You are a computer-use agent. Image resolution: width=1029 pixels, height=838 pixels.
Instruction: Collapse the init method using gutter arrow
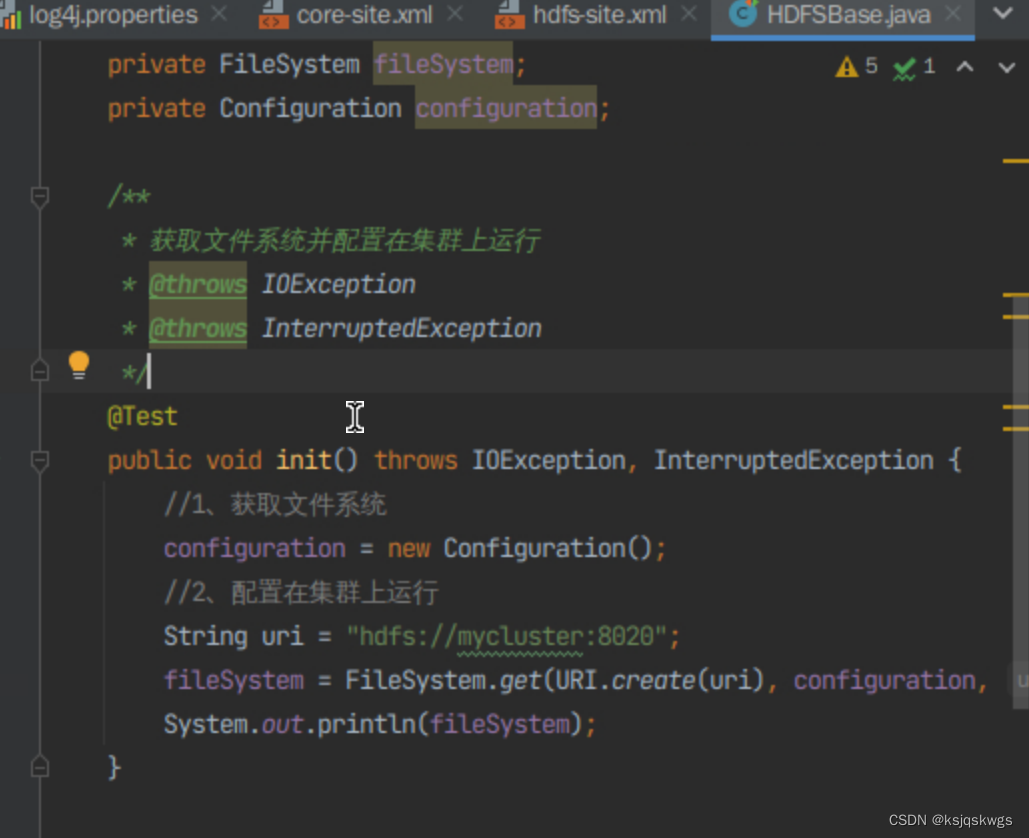click(x=40, y=460)
